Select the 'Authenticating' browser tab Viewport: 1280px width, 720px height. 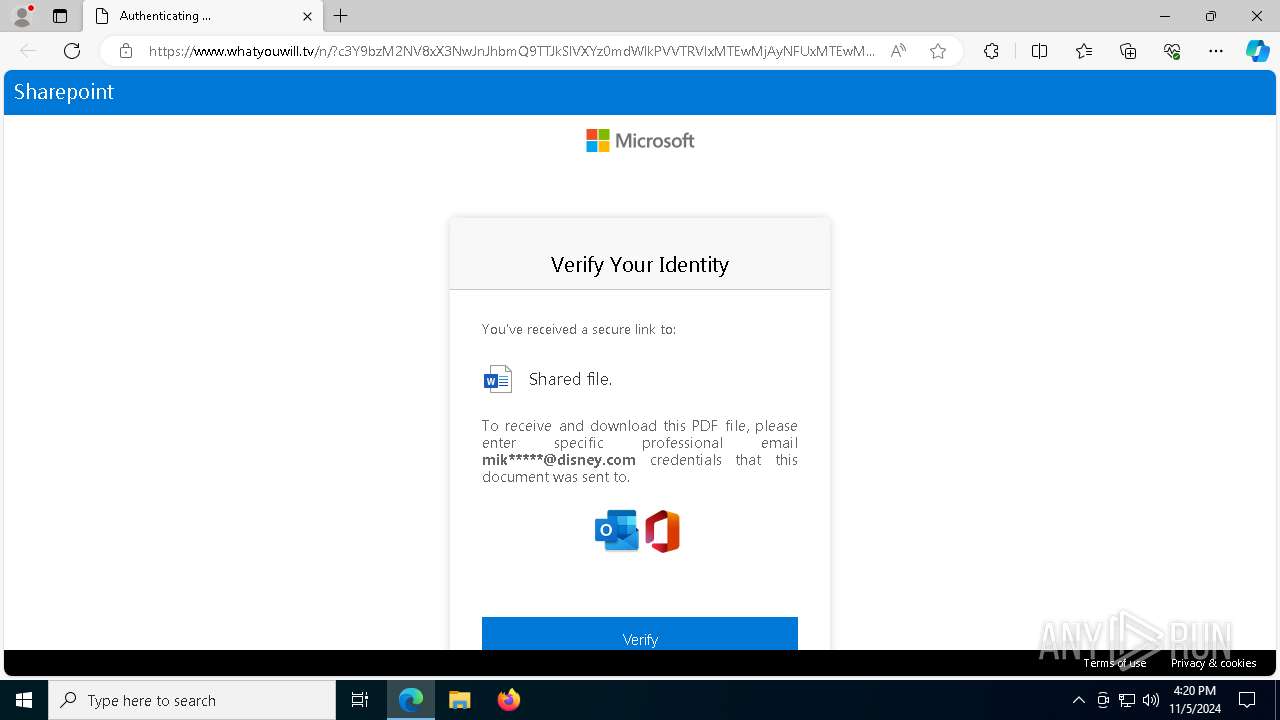[202, 16]
